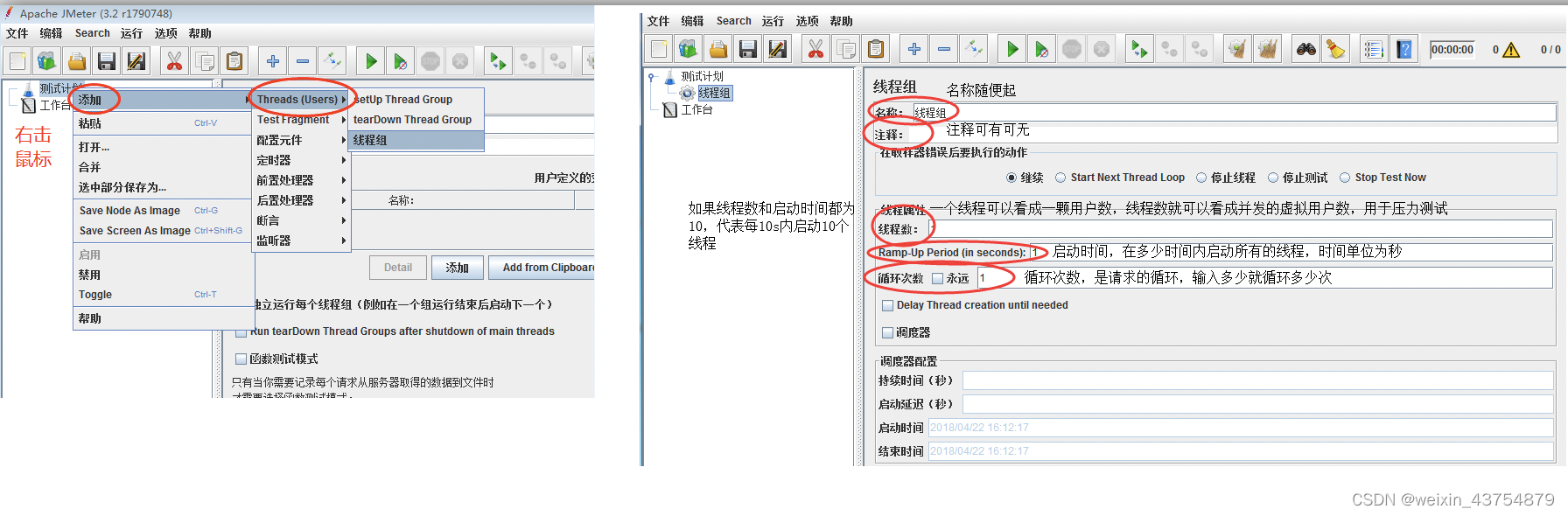Choose Save Node As Image menu entry
This screenshot has width=1568, height=516.
coord(164,211)
